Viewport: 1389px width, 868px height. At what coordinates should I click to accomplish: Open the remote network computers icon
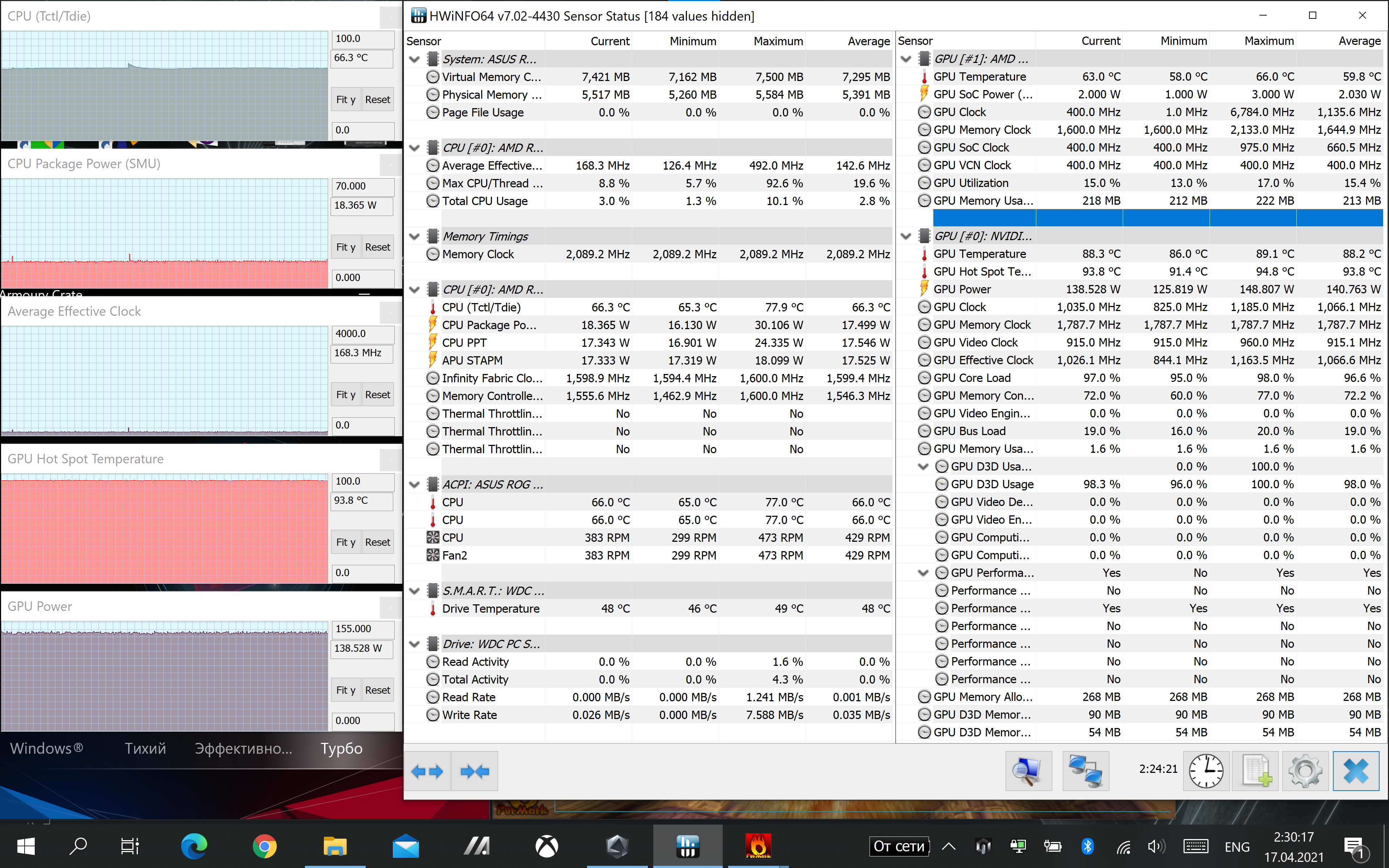1086,771
